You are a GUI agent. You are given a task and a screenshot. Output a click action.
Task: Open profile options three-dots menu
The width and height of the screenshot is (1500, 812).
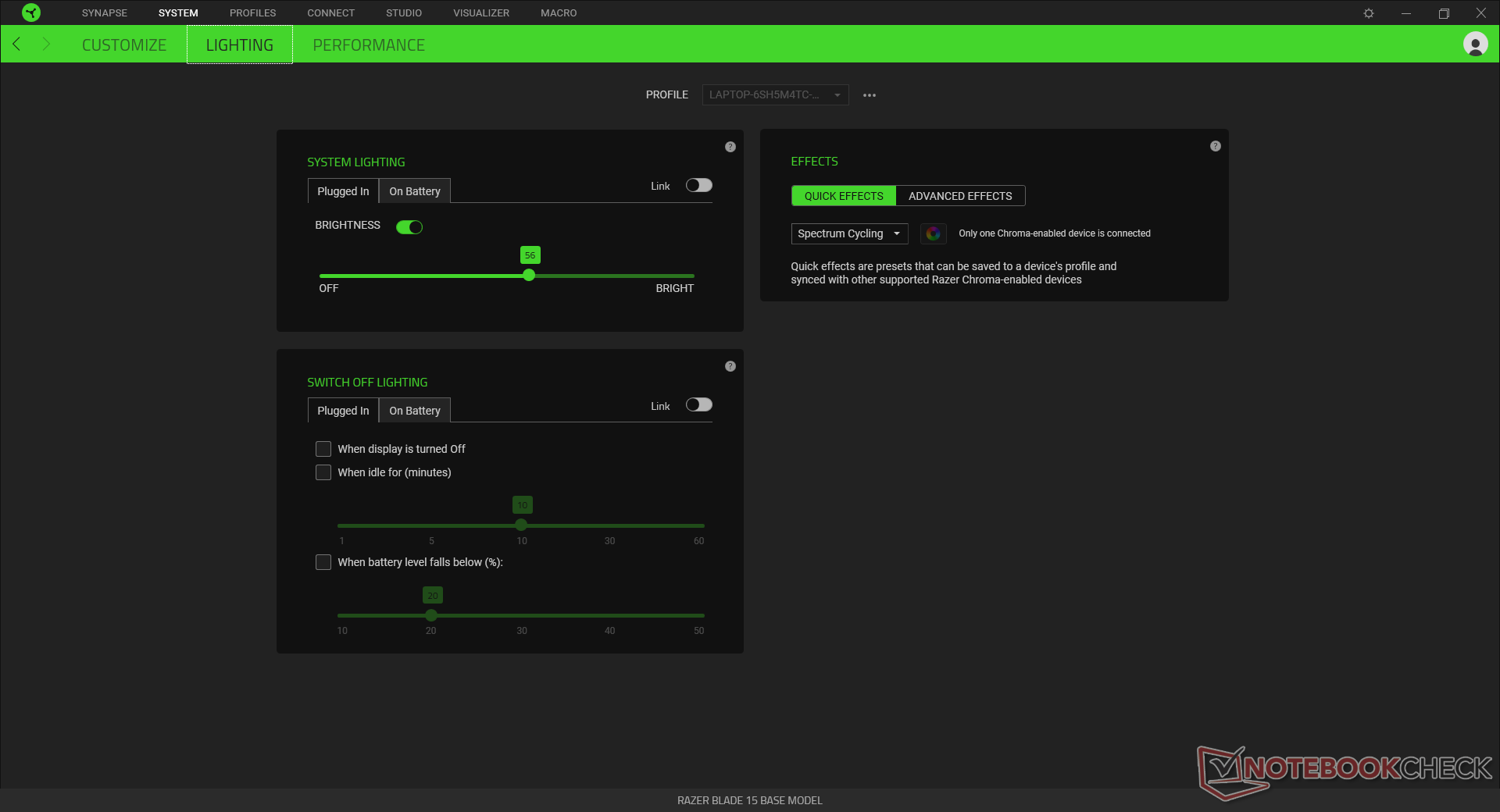870,95
